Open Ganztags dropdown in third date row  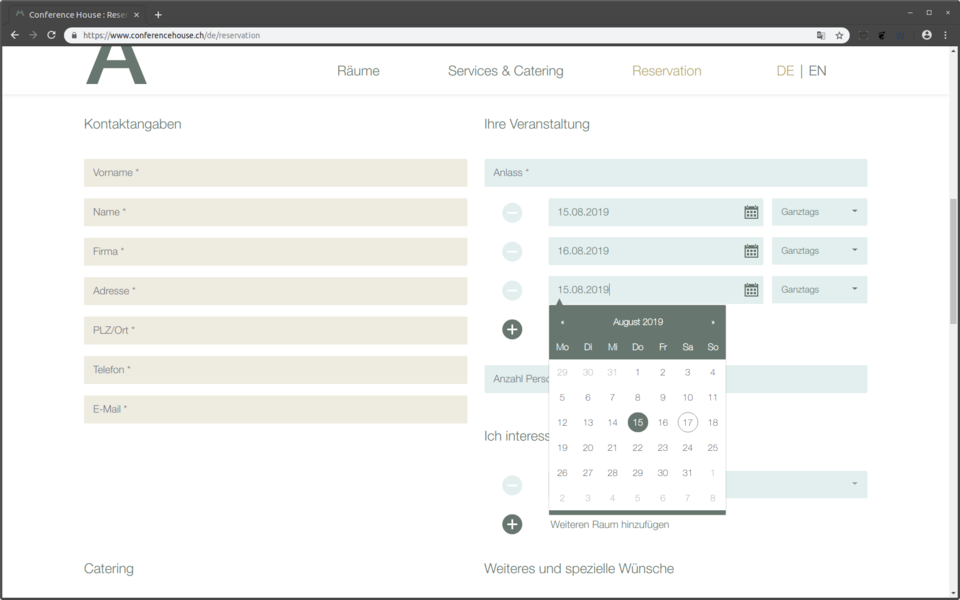[x=819, y=290]
